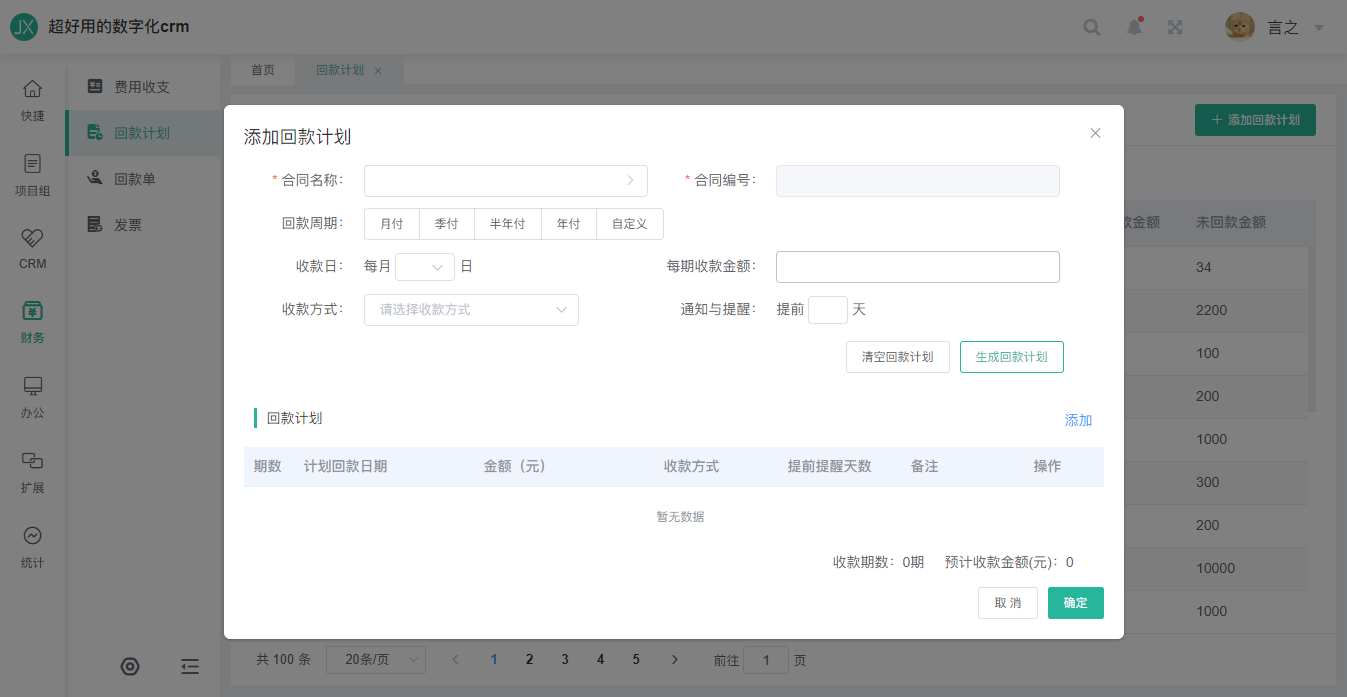
Task: Open the 财务 finance sidebar icon
Action: [x=33, y=322]
